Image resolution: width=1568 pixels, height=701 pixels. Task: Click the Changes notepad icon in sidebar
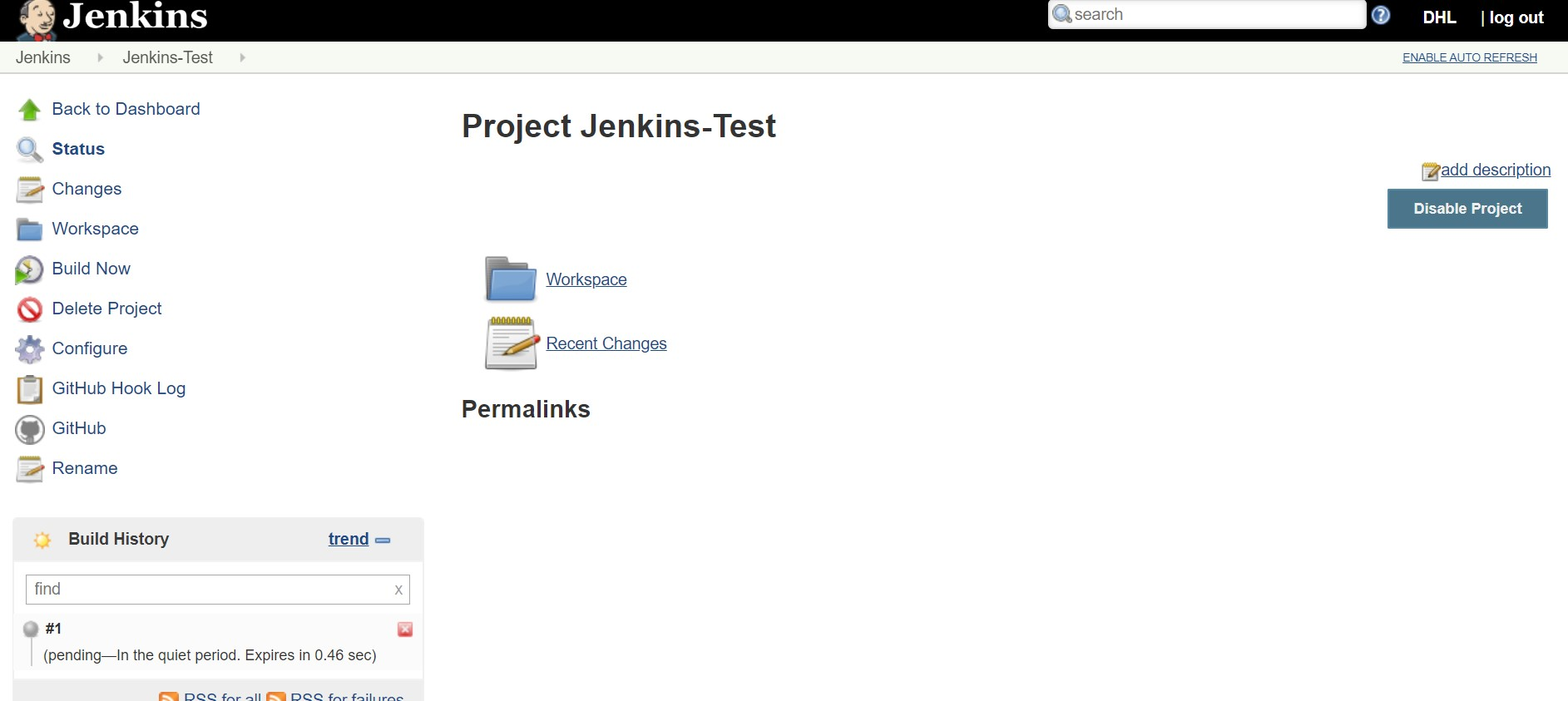[x=30, y=190]
